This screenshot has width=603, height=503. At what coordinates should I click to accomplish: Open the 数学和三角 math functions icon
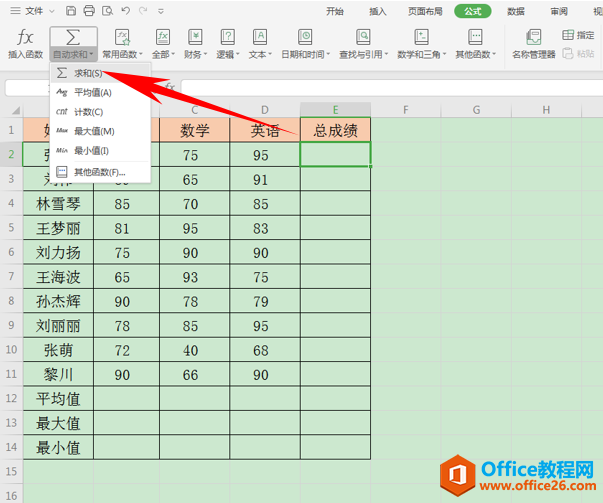421,37
